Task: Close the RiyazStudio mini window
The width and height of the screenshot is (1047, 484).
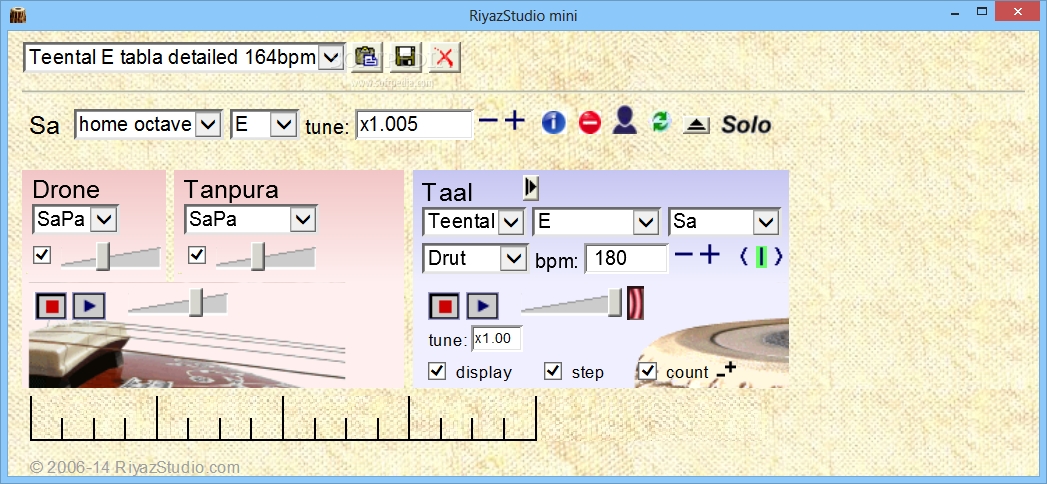Action: coord(1018,12)
